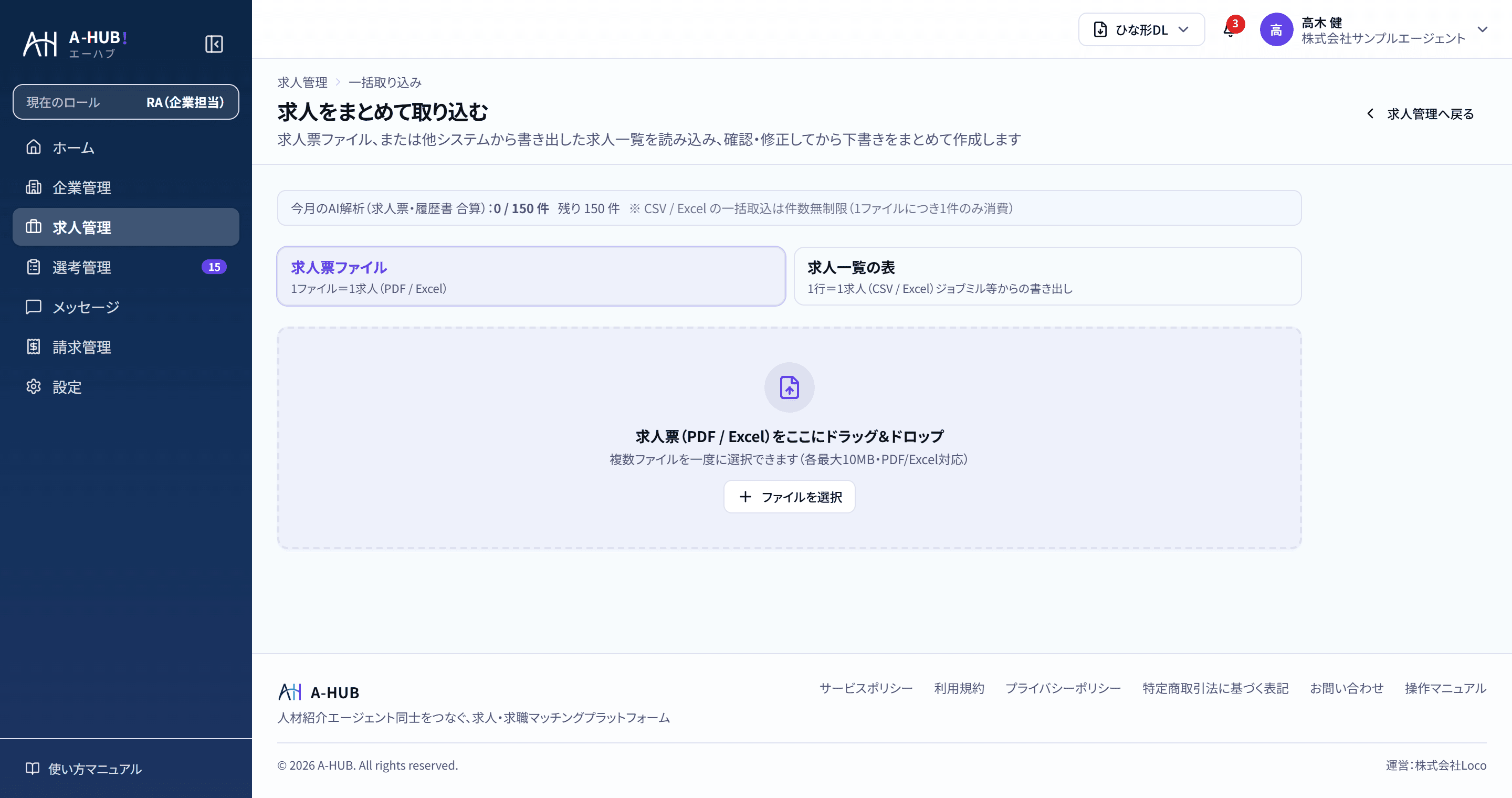
Task: Click the 選考管理 clipboard icon
Action: click(34, 266)
